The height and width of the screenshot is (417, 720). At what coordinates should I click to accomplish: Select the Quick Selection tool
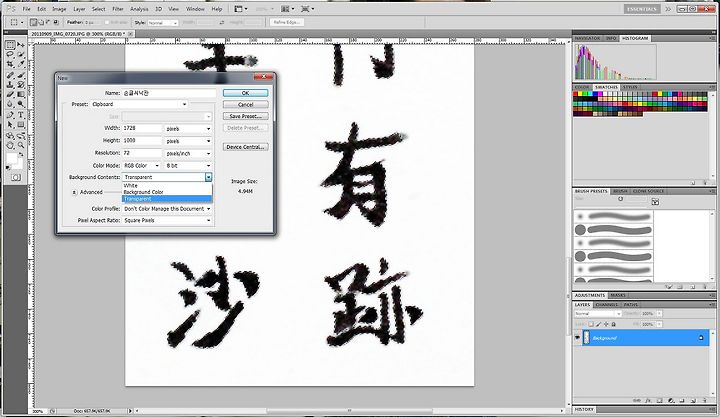[21, 54]
